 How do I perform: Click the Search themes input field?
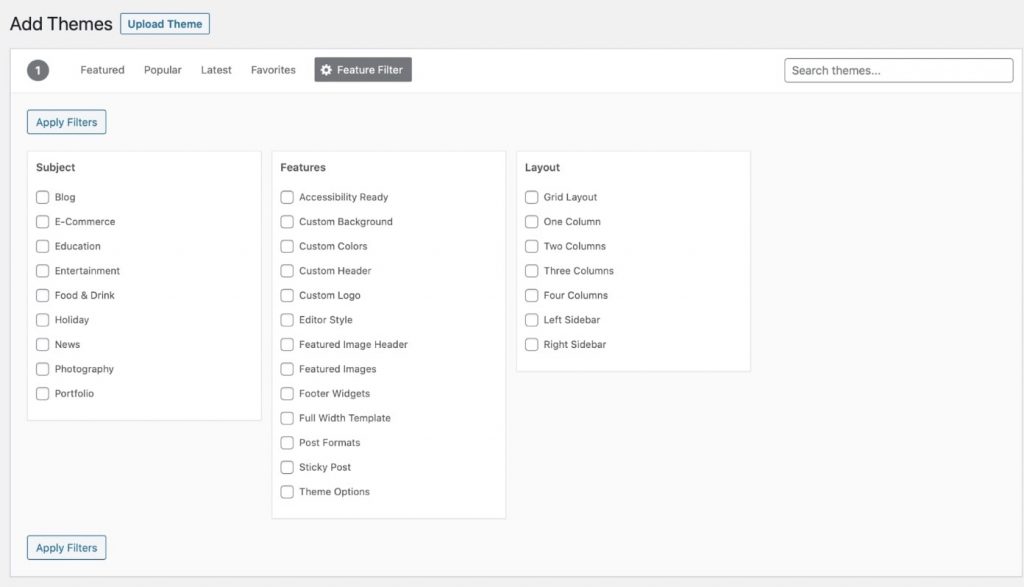pyautogui.click(x=897, y=70)
